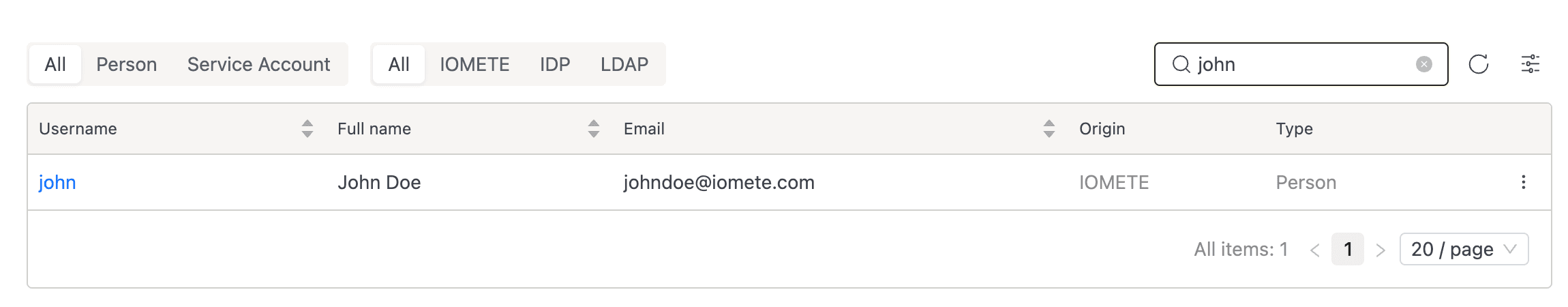1568x307 pixels.
Task: Expand the 20 / page size dropdown
Action: click(x=1463, y=249)
